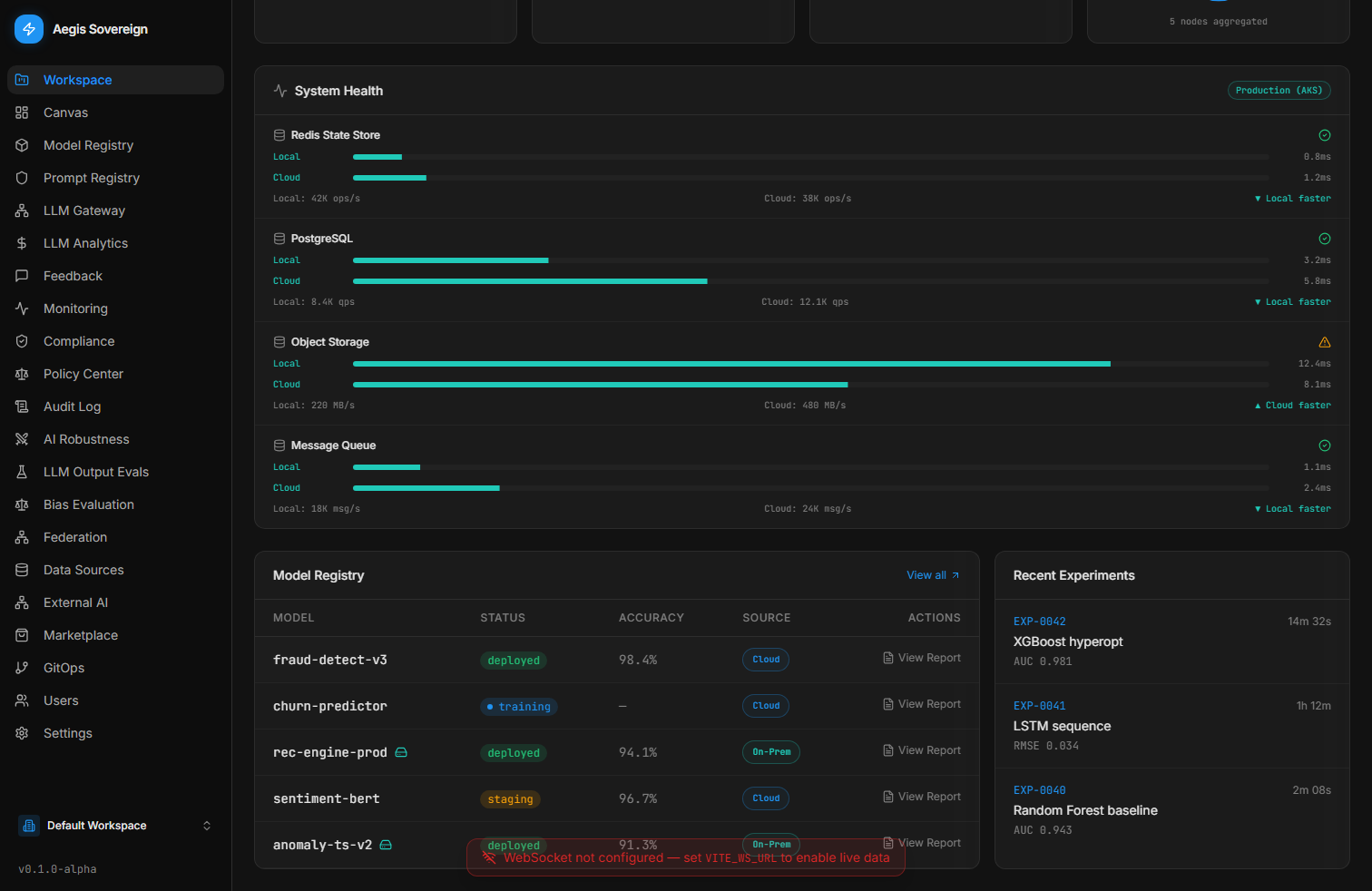Open experiment EXP-0041

point(1172,726)
